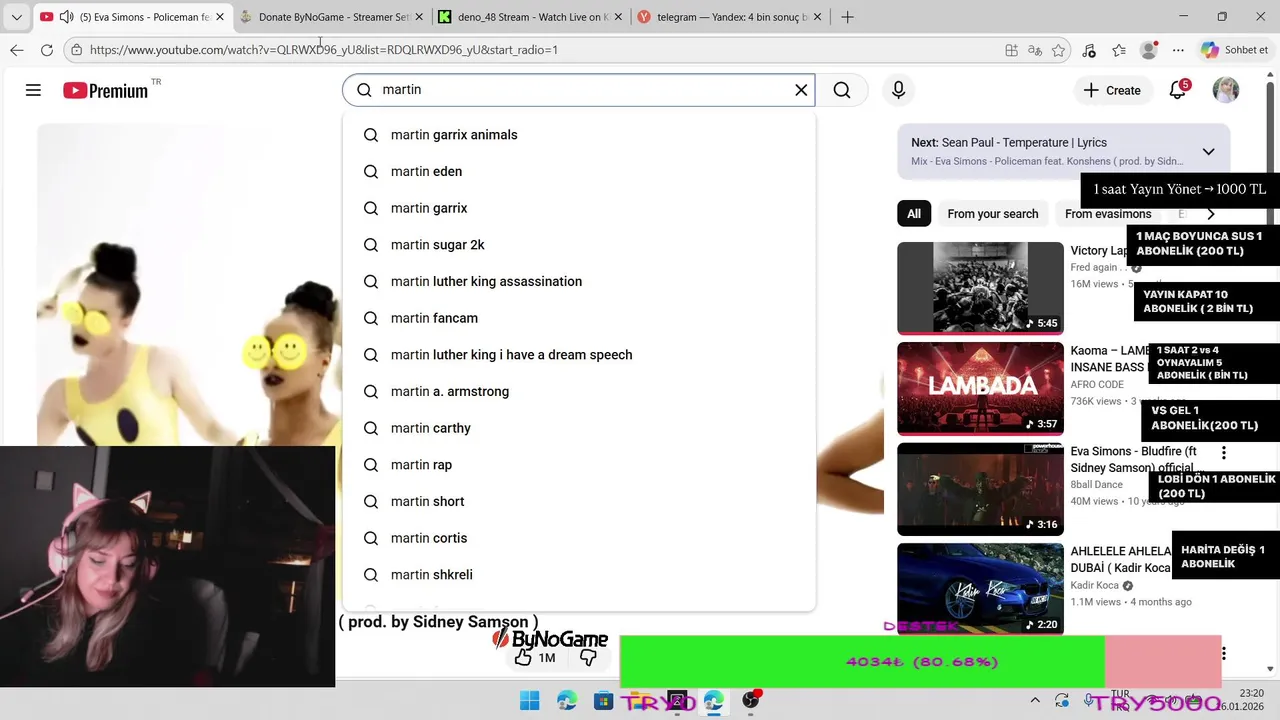Choose suggestion martin fancam
This screenshot has height=720, width=1280.
(x=579, y=318)
